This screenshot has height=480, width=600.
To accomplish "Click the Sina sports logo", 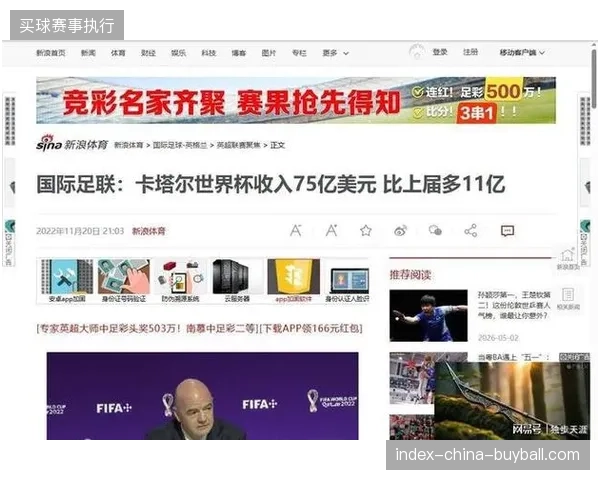I will 72,144.
